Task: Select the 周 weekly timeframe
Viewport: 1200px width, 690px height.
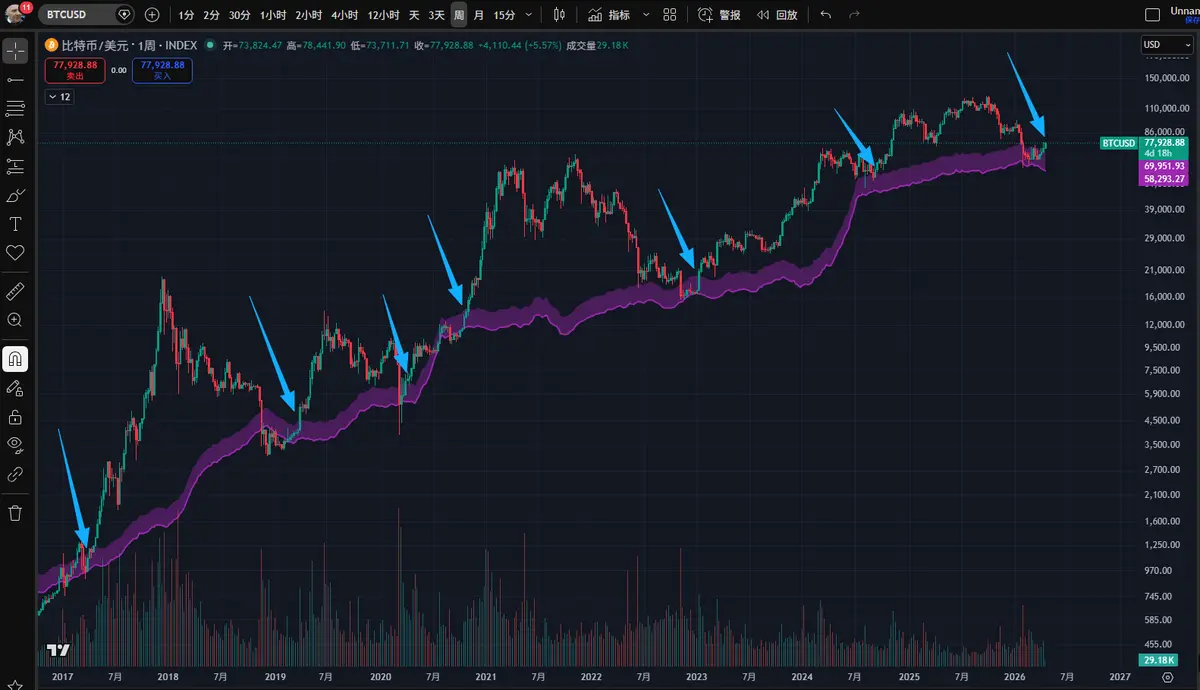Action: click(x=458, y=15)
